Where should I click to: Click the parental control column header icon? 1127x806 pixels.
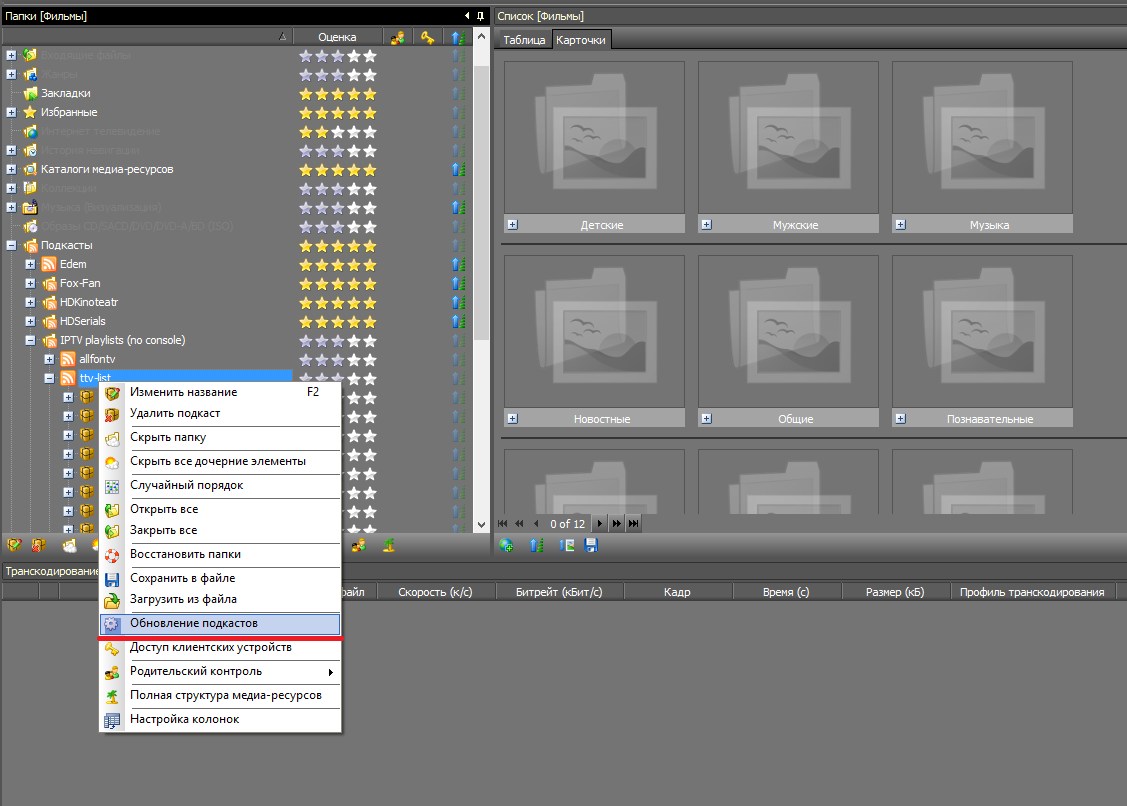coord(398,37)
